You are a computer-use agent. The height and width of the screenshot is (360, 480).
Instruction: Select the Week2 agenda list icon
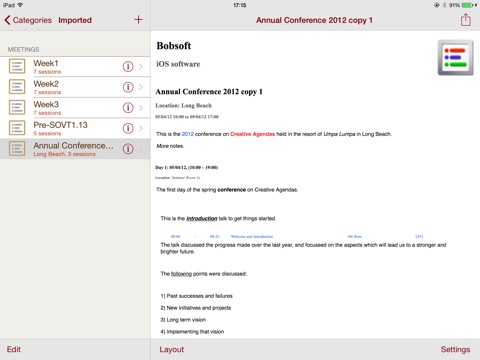(17, 87)
